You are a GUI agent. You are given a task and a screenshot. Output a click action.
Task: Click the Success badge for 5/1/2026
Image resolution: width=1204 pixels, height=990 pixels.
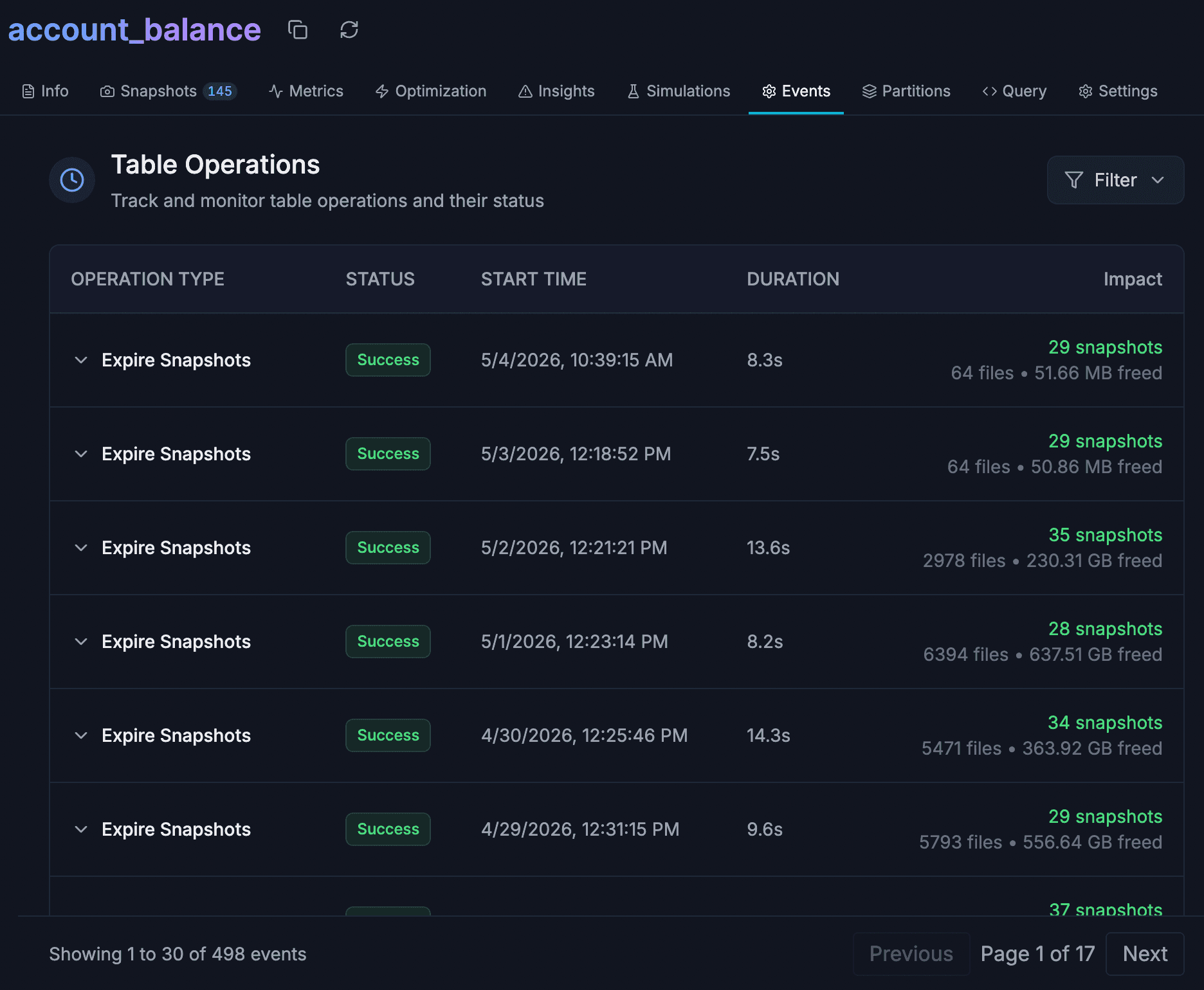click(388, 642)
